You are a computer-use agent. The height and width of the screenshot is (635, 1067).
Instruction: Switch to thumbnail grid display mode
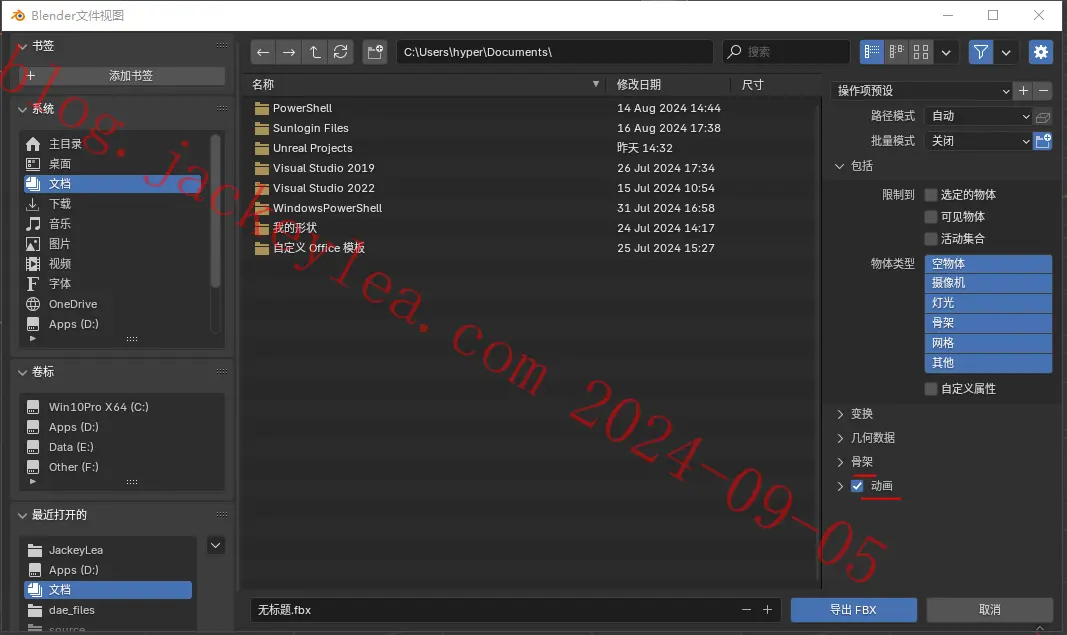pyautogui.click(x=921, y=52)
